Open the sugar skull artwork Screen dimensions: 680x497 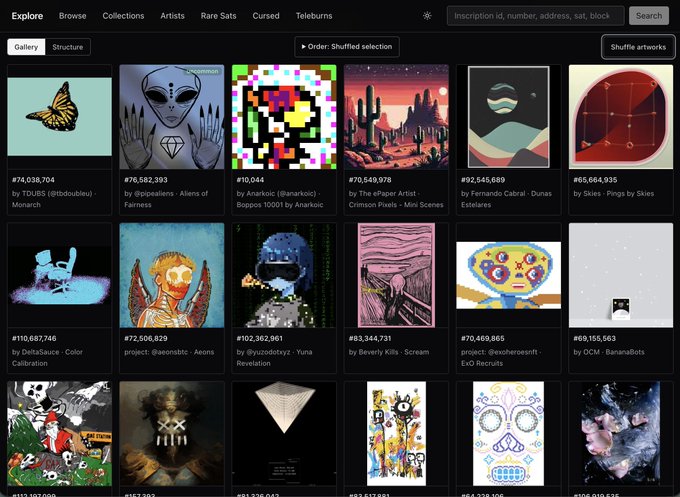(x=509, y=434)
